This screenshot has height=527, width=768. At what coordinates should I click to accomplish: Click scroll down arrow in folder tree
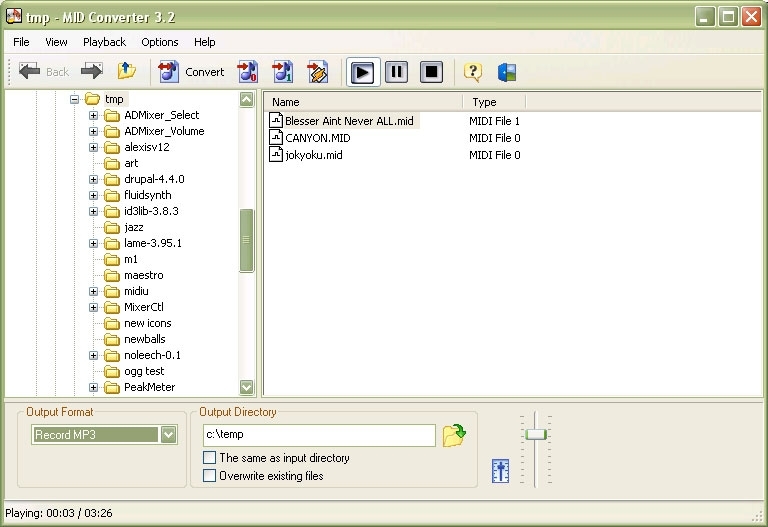(x=246, y=387)
